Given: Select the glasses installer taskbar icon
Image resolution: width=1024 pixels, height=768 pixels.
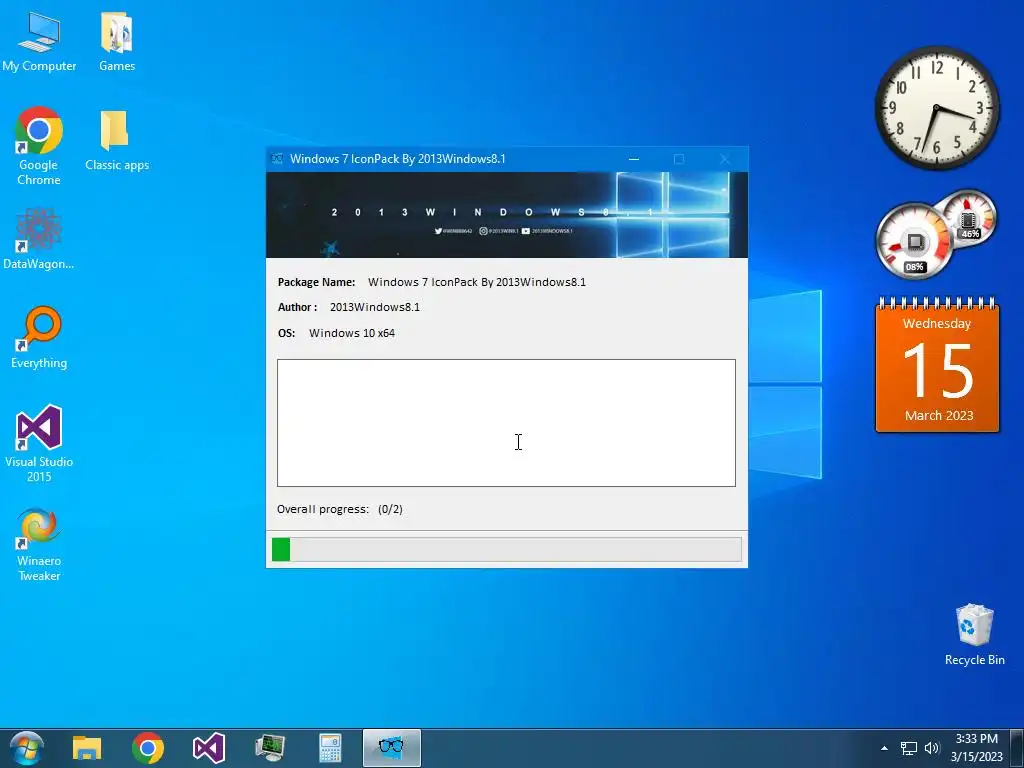Looking at the screenshot, I should pyautogui.click(x=391, y=748).
